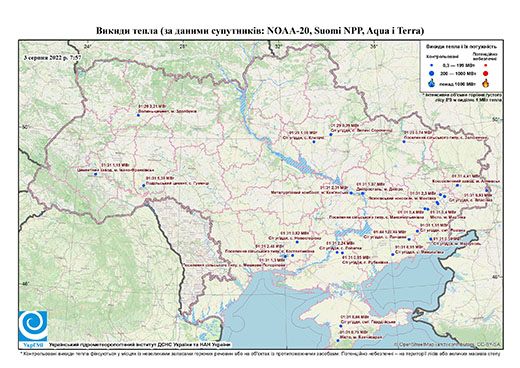The width and height of the screenshot is (520, 368).
Task: Click the blue flame legend icon
Action: pos(432,83)
